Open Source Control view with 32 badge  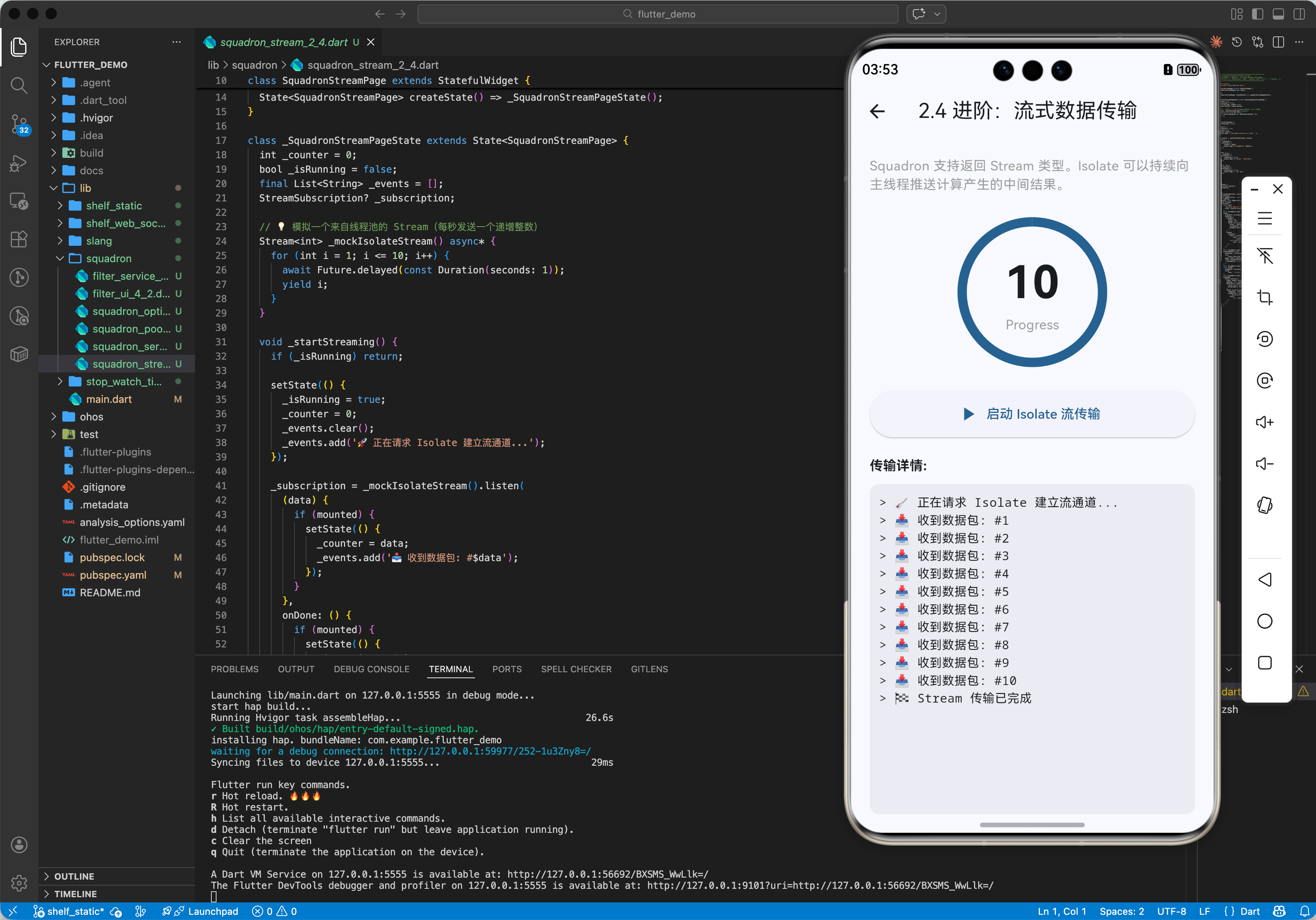point(19,123)
